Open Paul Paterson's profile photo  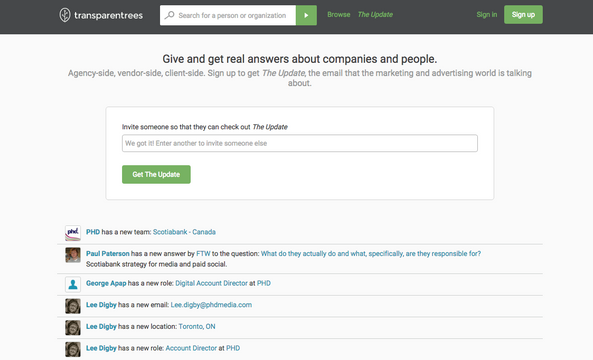click(73, 255)
